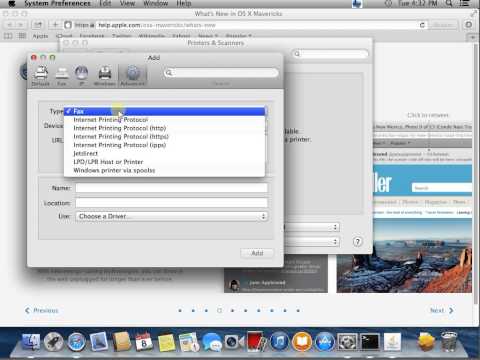Choose Windows printer via spoolss type
Viewport: 480px width, 360px height.
pos(165,170)
